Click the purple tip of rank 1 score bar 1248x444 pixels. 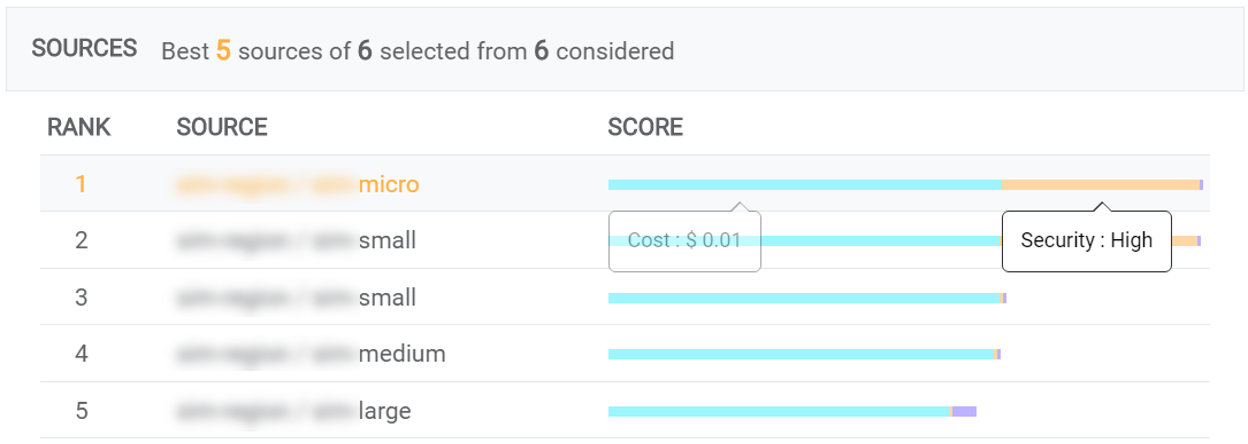click(x=1201, y=185)
